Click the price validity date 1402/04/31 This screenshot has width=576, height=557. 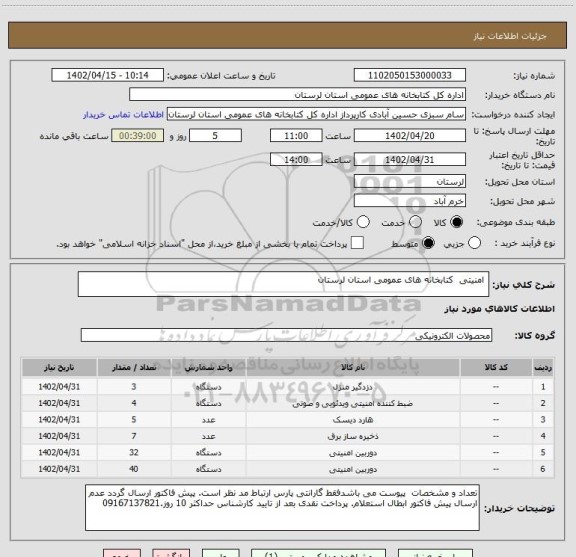(410, 159)
